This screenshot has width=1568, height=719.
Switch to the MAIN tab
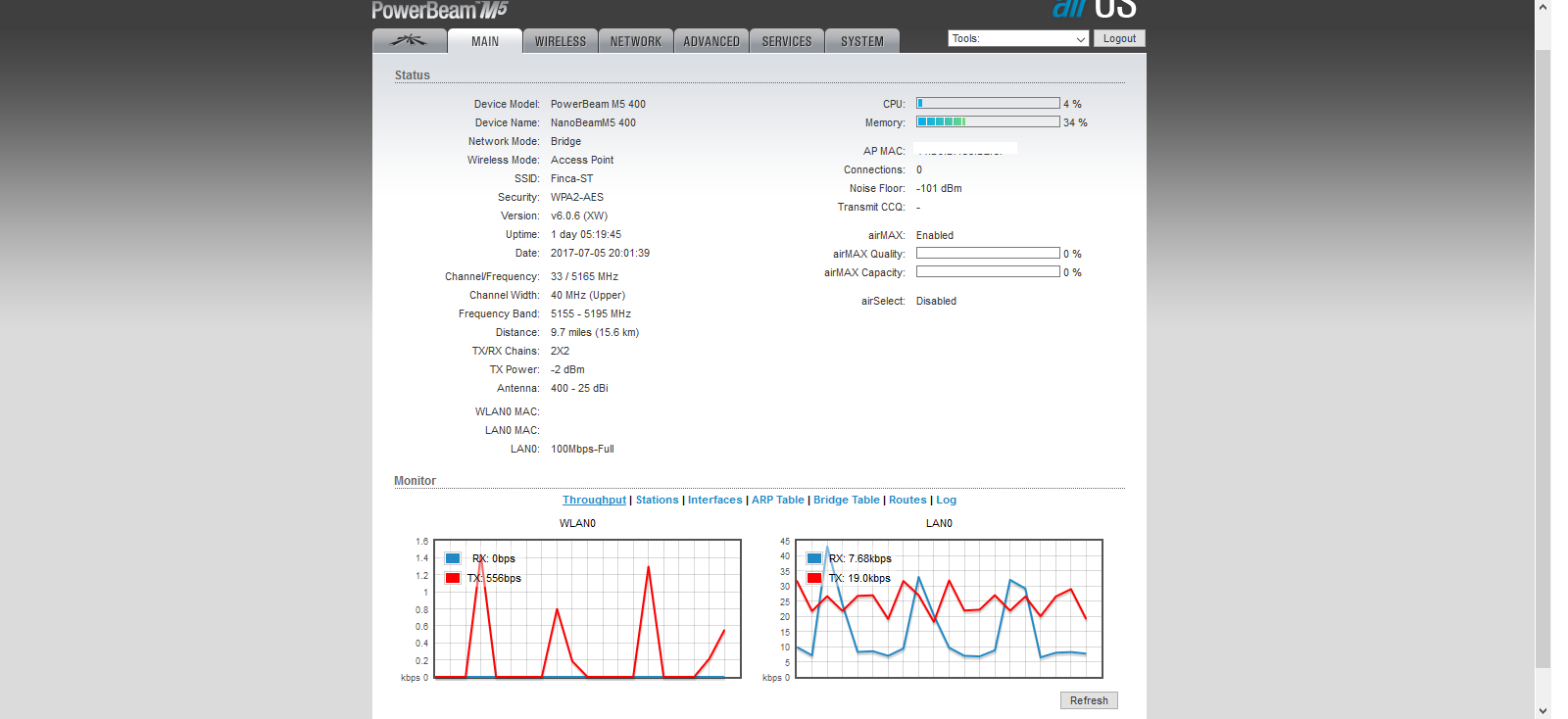[485, 41]
